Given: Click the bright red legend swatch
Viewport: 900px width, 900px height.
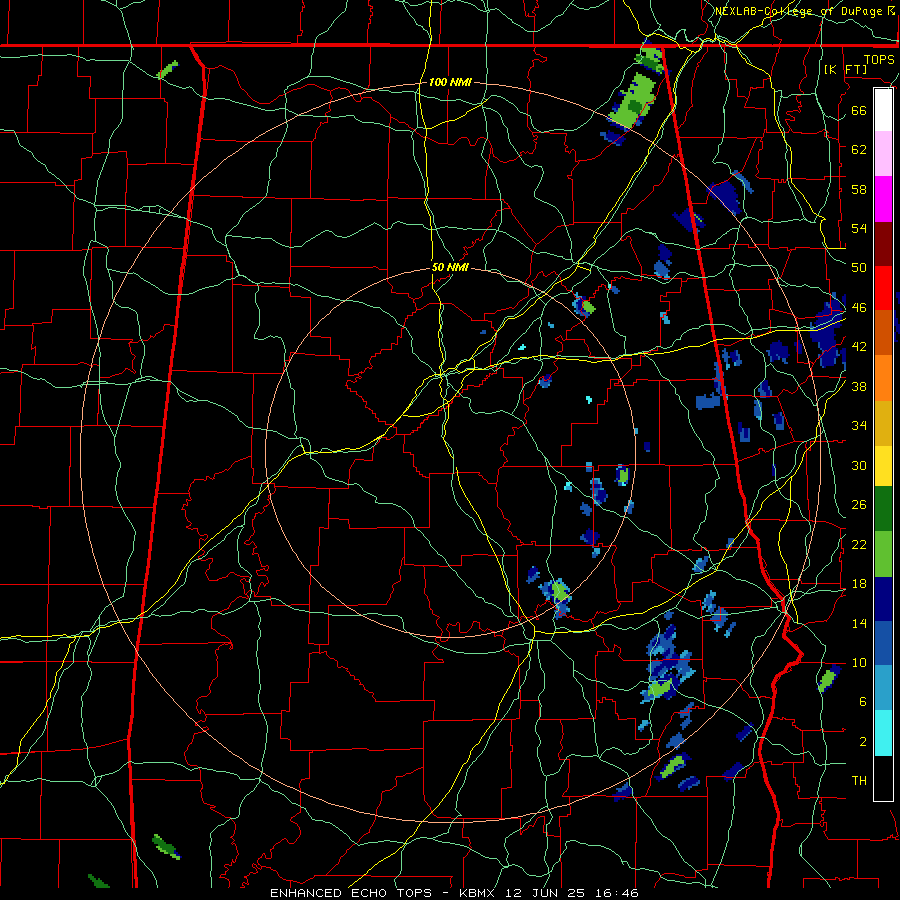Looking at the screenshot, I should click(883, 288).
